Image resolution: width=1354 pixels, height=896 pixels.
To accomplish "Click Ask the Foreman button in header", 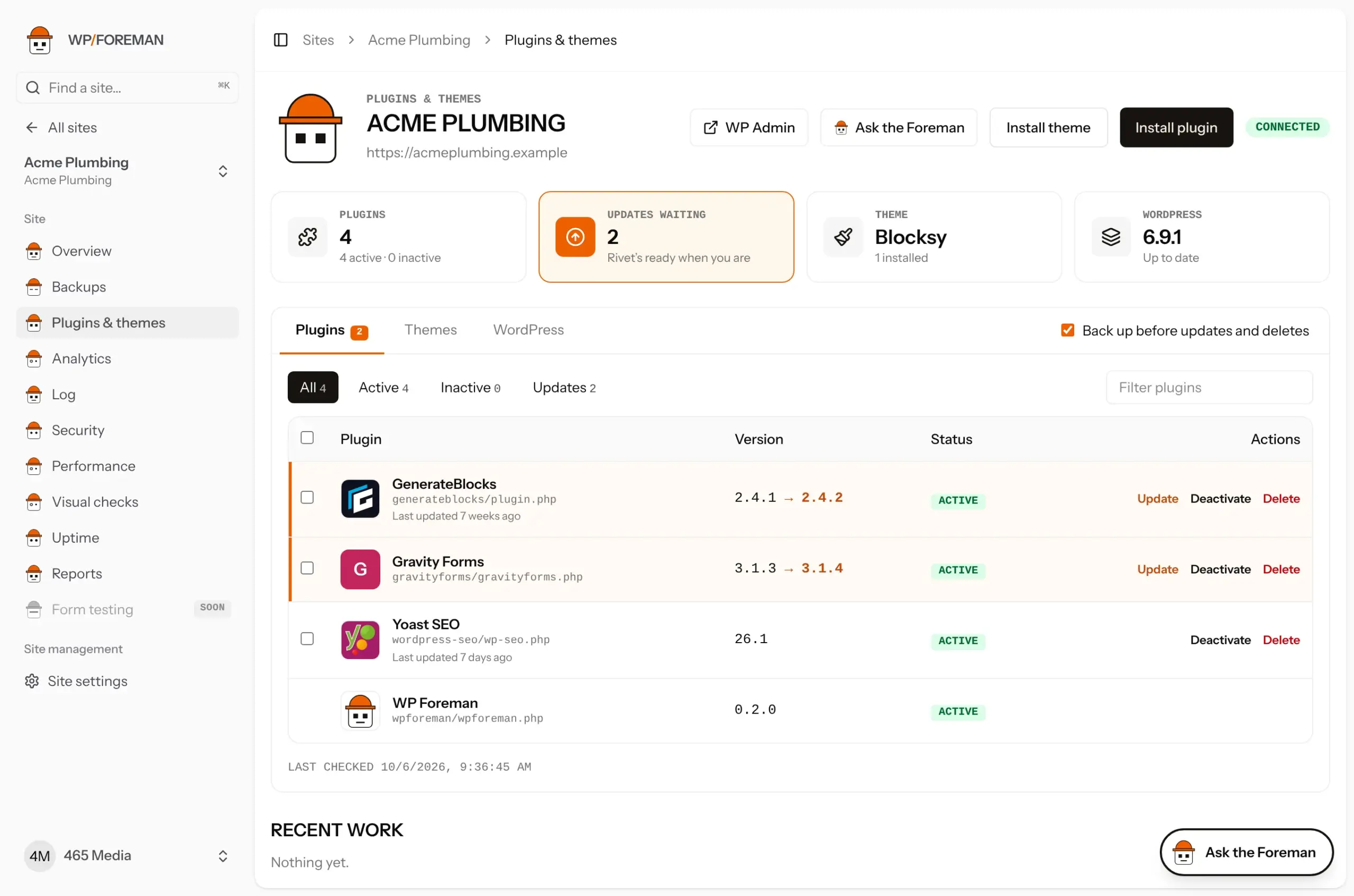I will coord(899,127).
